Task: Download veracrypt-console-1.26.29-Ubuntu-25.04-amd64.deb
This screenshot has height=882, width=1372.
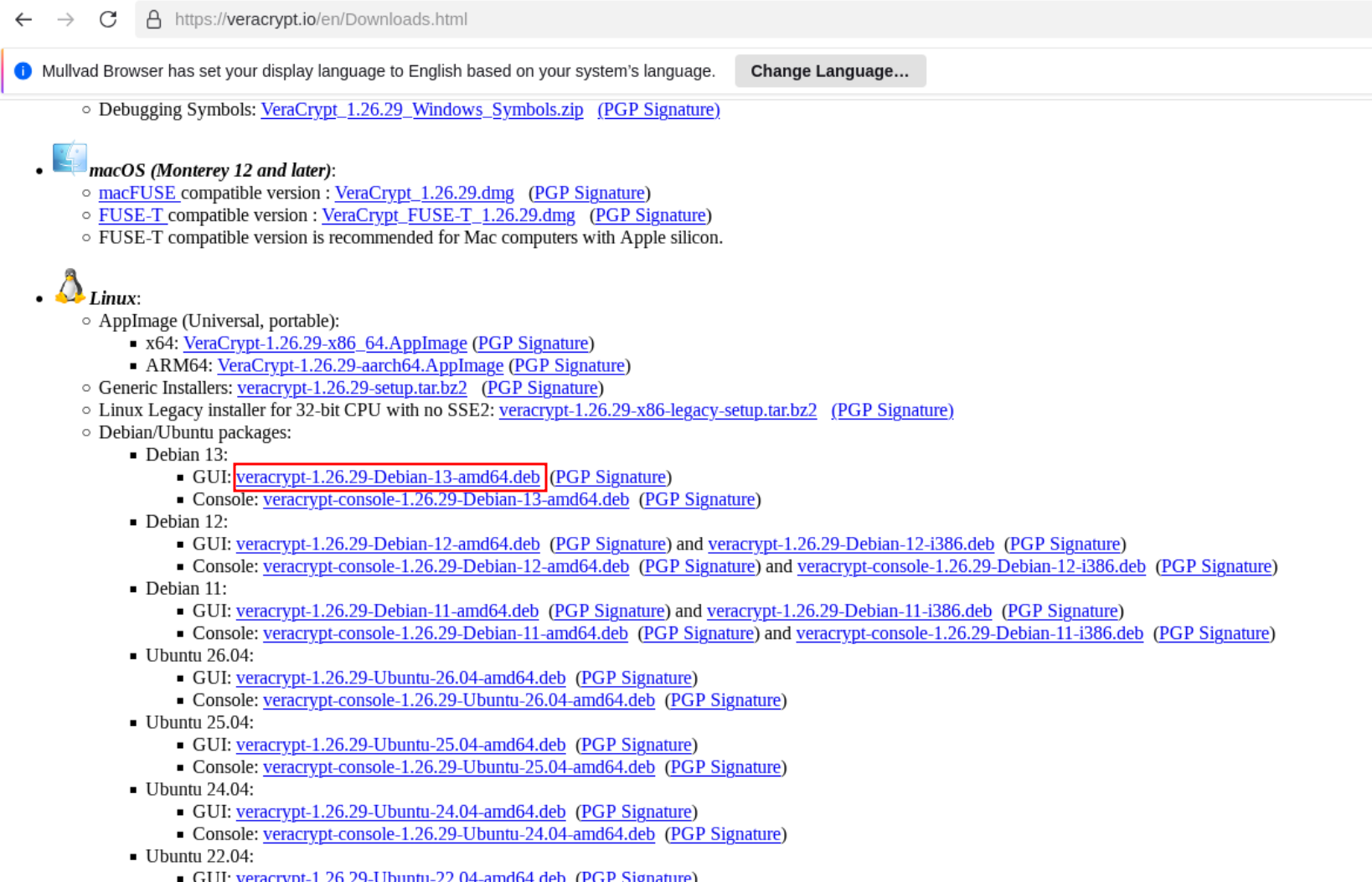Action: point(459,767)
